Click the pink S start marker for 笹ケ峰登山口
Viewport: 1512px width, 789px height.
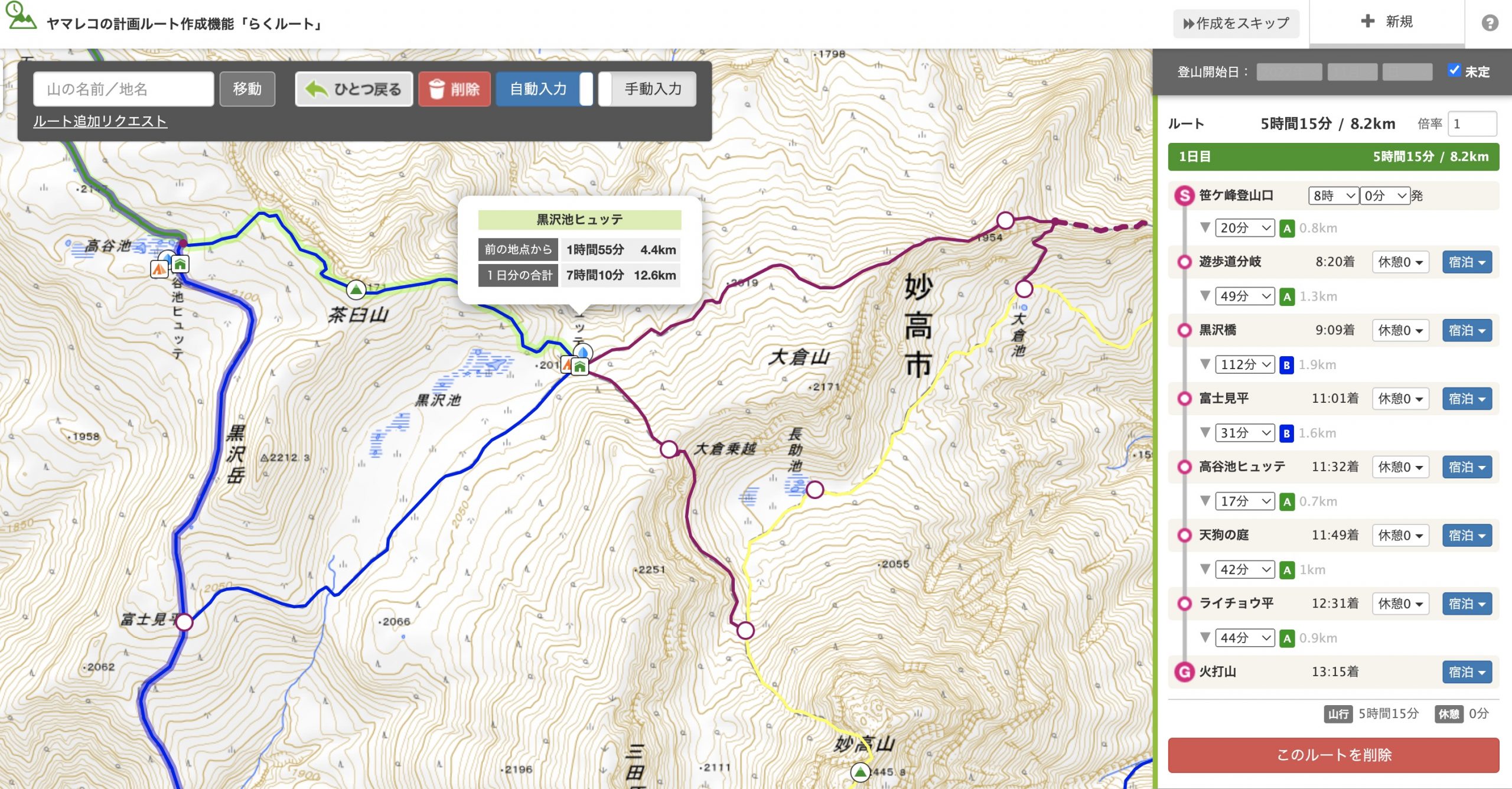point(1184,195)
